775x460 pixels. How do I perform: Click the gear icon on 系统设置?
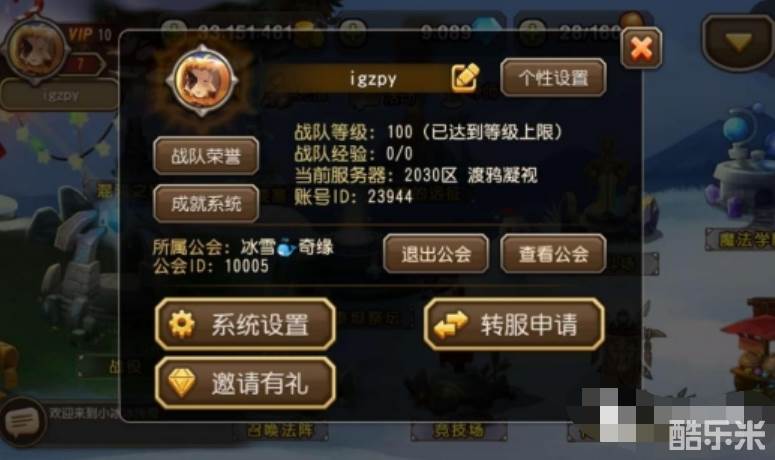(x=182, y=325)
